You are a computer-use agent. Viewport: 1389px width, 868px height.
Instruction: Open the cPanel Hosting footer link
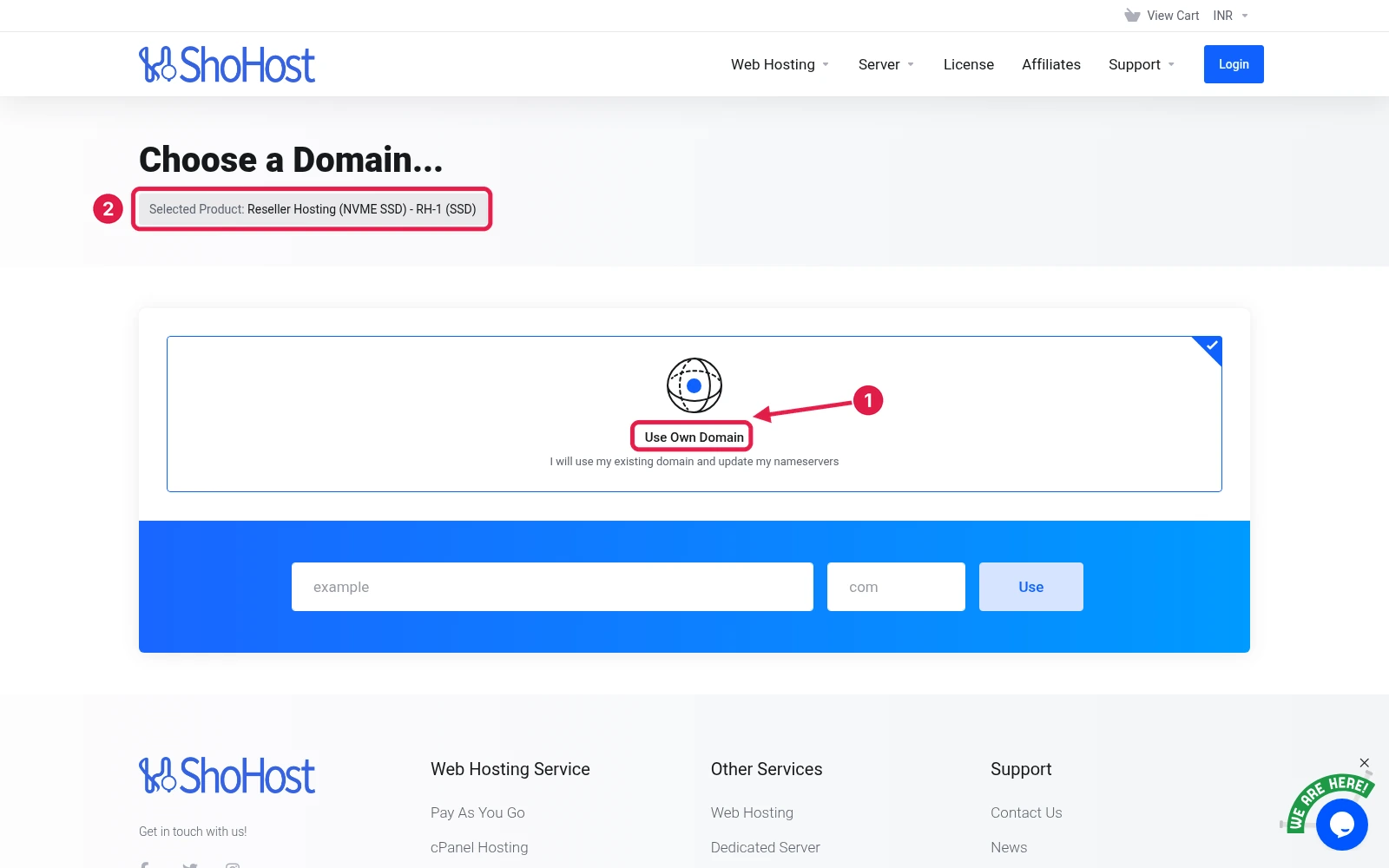tap(479, 847)
